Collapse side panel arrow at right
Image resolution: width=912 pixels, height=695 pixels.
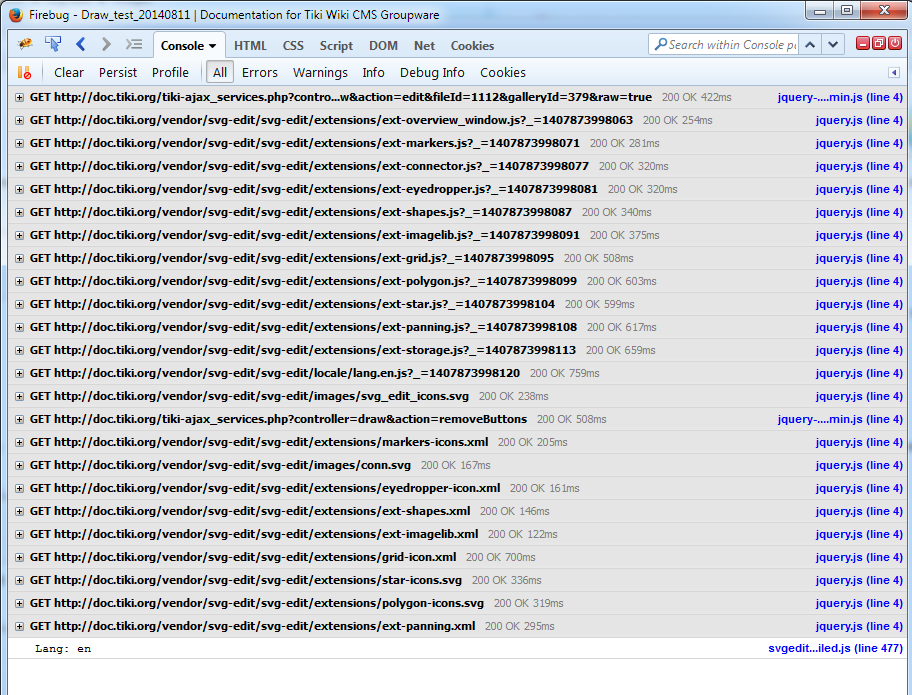894,73
